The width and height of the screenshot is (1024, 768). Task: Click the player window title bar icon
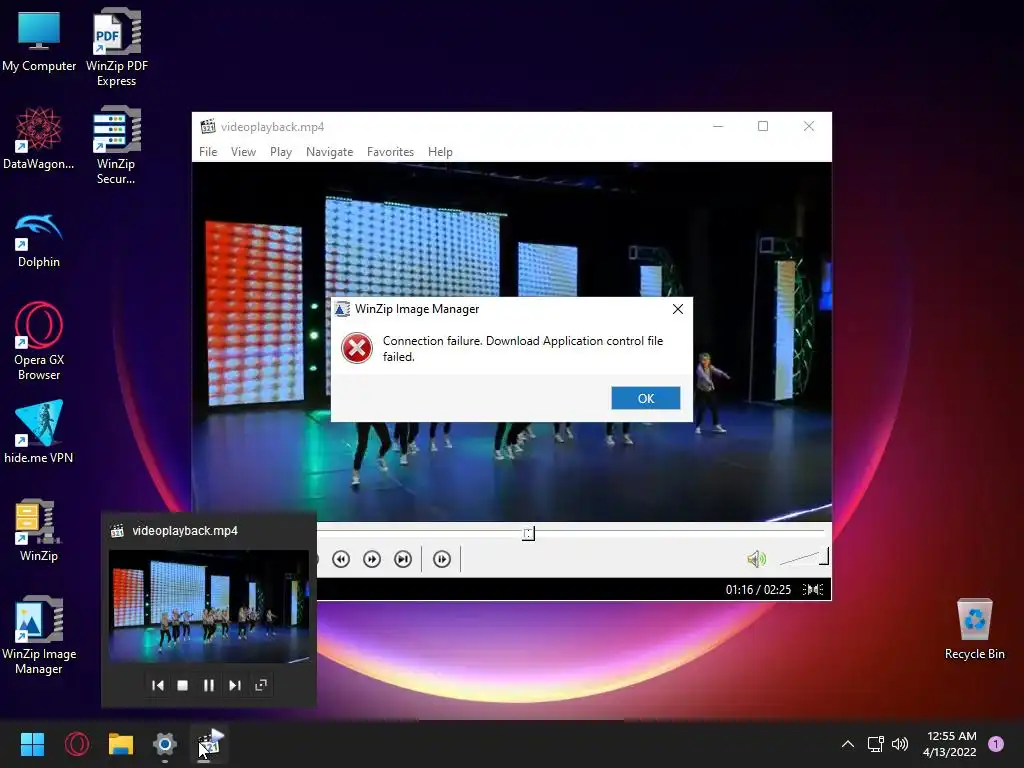click(208, 127)
